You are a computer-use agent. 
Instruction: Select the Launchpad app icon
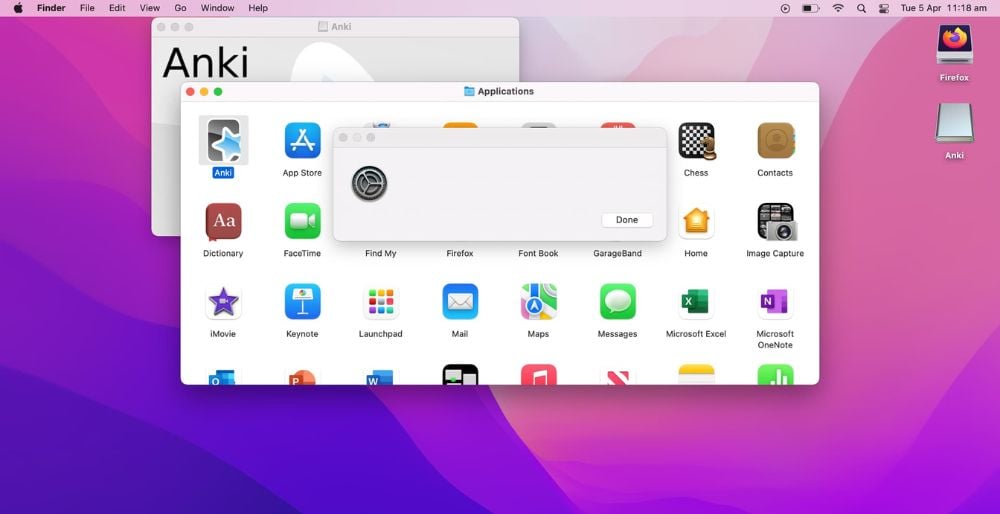(x=381, y=302)
